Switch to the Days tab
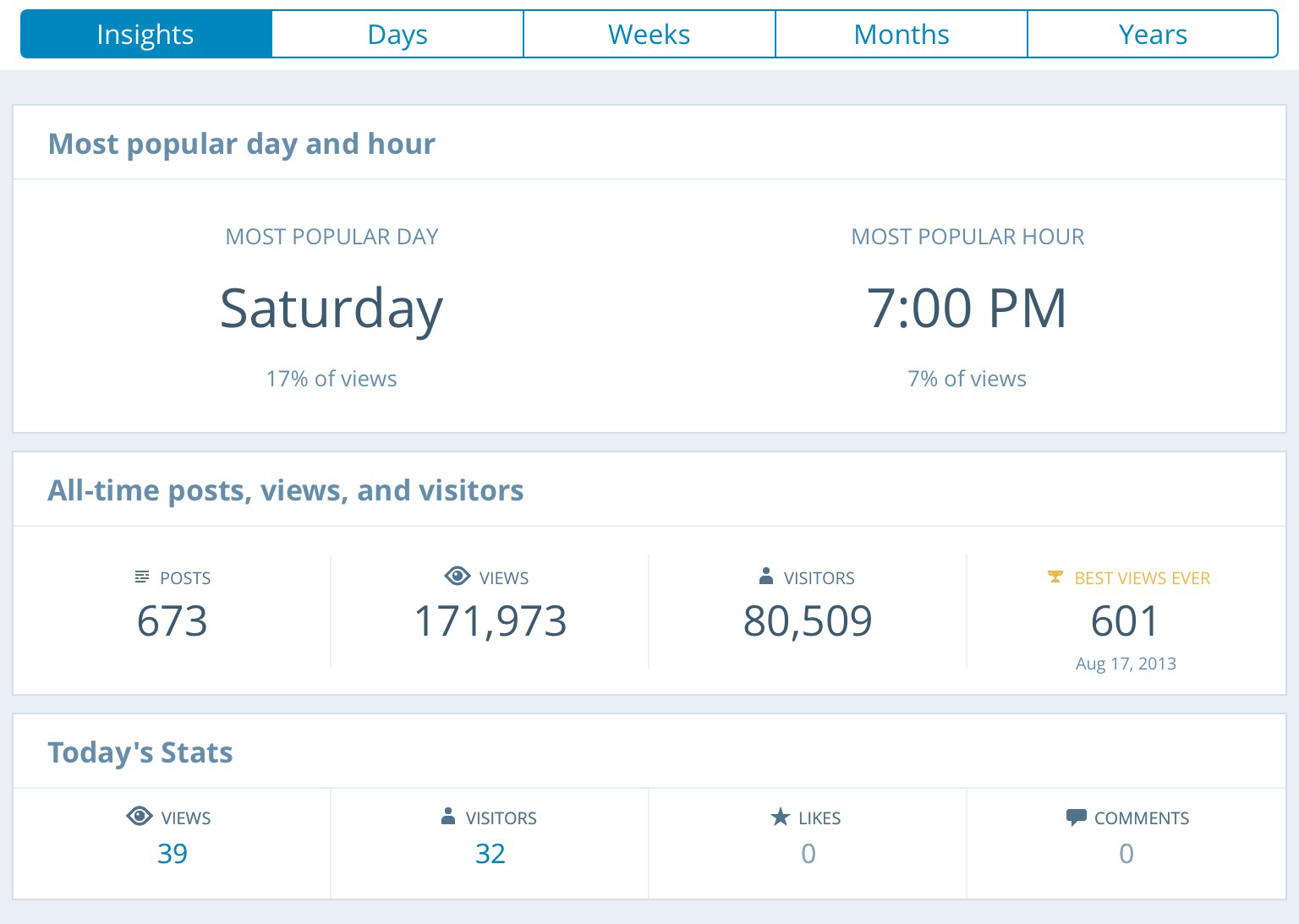Viewport: 1299px width, 924px height. tap(397, 35)
